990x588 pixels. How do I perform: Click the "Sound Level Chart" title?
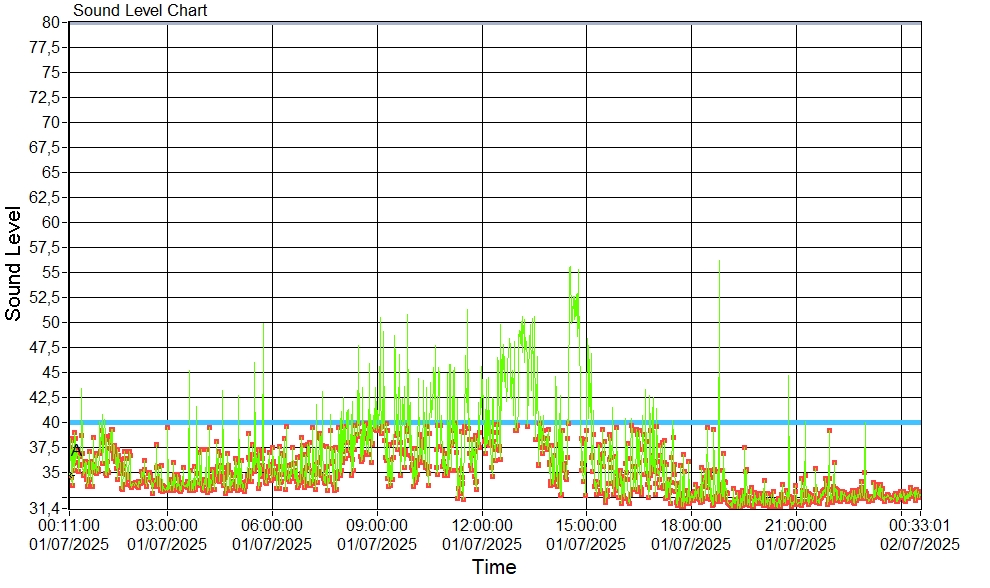[x=140, y=11]
